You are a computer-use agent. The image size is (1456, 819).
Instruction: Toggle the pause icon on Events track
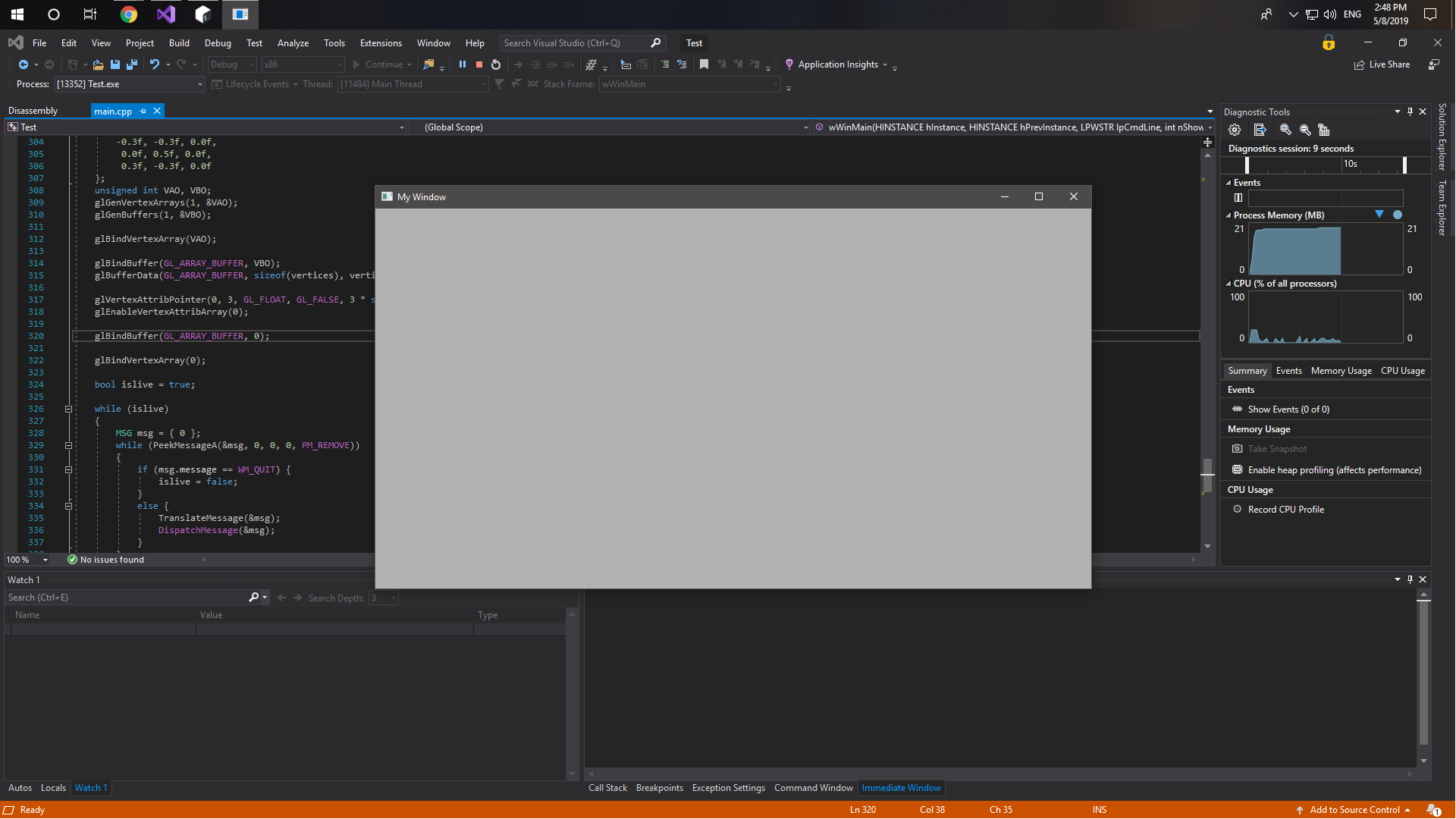click(1238, 198)
